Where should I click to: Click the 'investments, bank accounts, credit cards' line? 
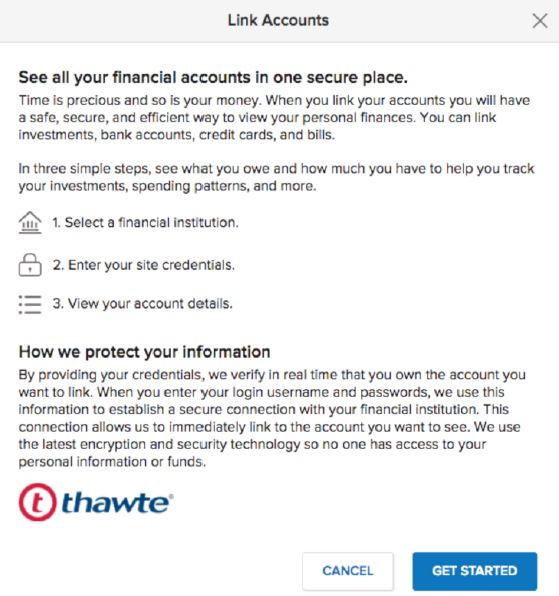click(x=177, y=135)
